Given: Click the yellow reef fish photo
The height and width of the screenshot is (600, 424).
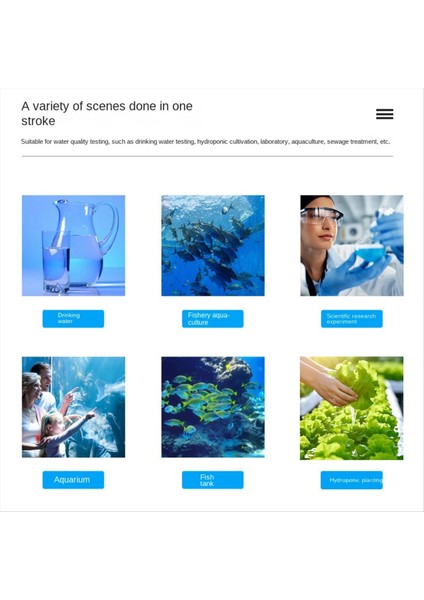Looking at the screenshot, I should point(213,407).
